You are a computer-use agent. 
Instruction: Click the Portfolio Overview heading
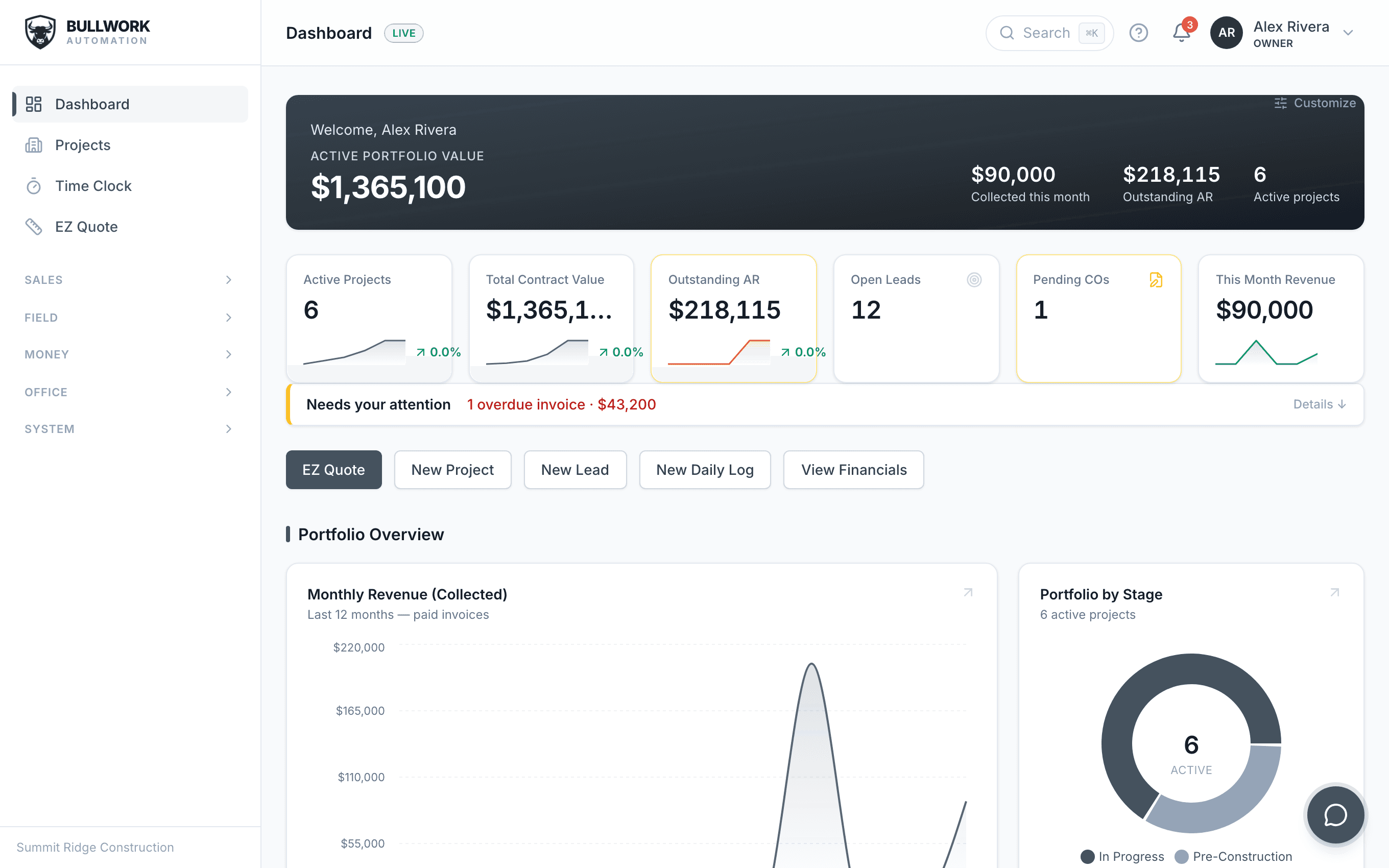(x=371, y=535)
